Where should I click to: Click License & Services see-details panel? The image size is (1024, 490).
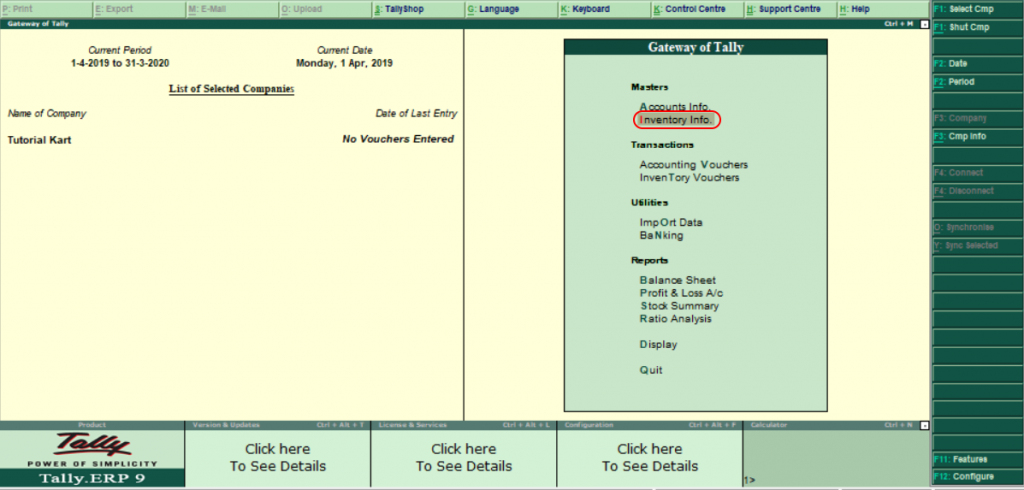pyautogui.click(x=464, y=458)
